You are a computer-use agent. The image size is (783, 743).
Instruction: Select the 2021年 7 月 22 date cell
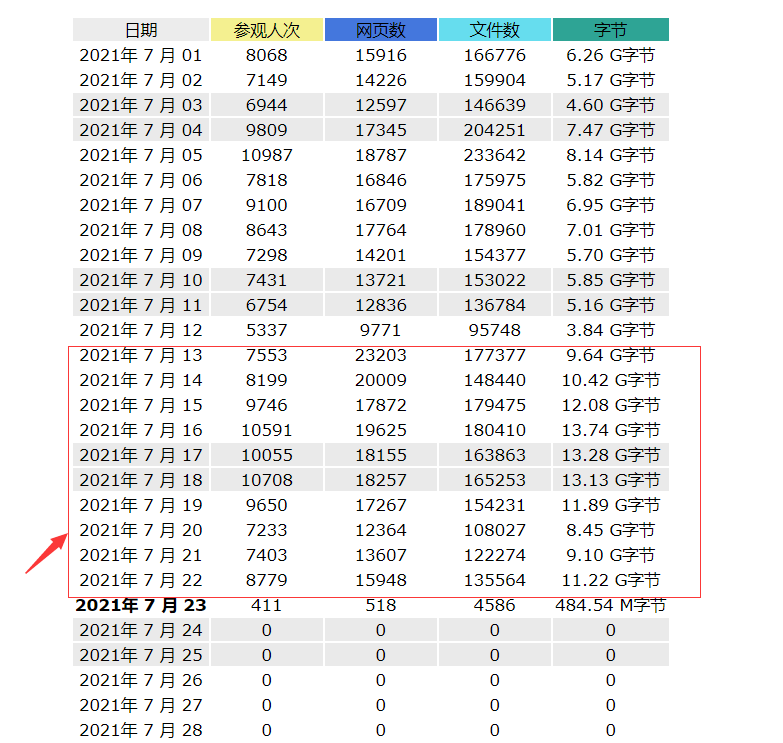pyautogui.click(x=141, y=580)
